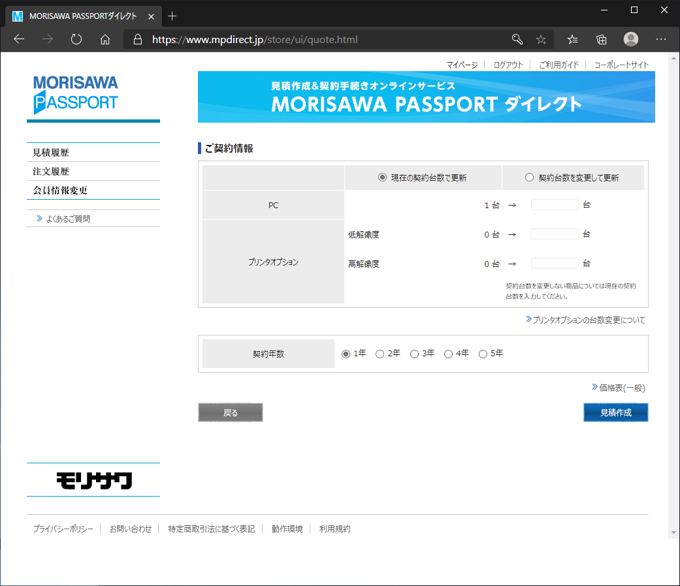Screen dimensions: 680x586
Task: Open プライバシーポリシー footer link
Action: (63, 529)
